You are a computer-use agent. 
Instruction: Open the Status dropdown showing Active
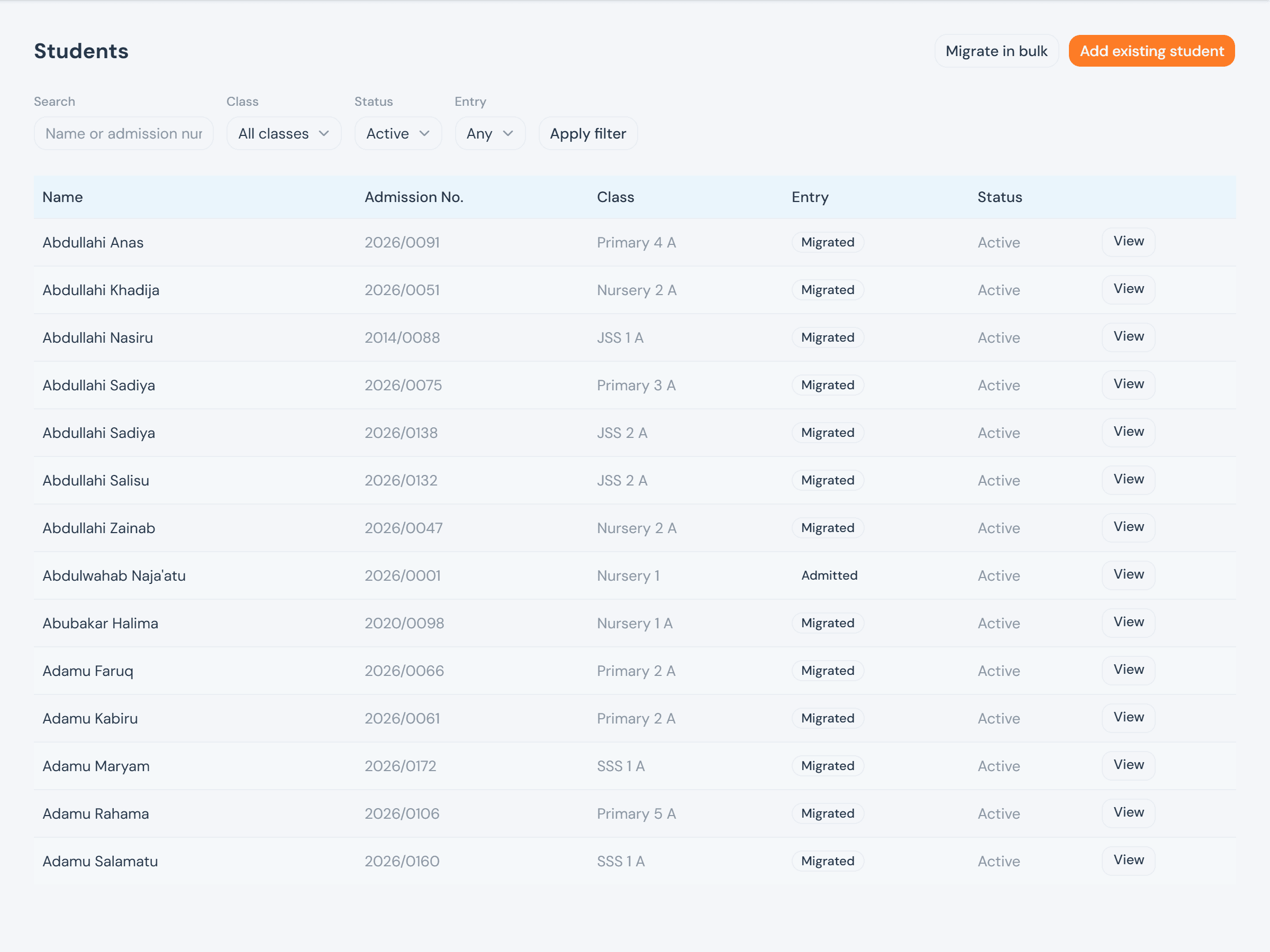398,134
